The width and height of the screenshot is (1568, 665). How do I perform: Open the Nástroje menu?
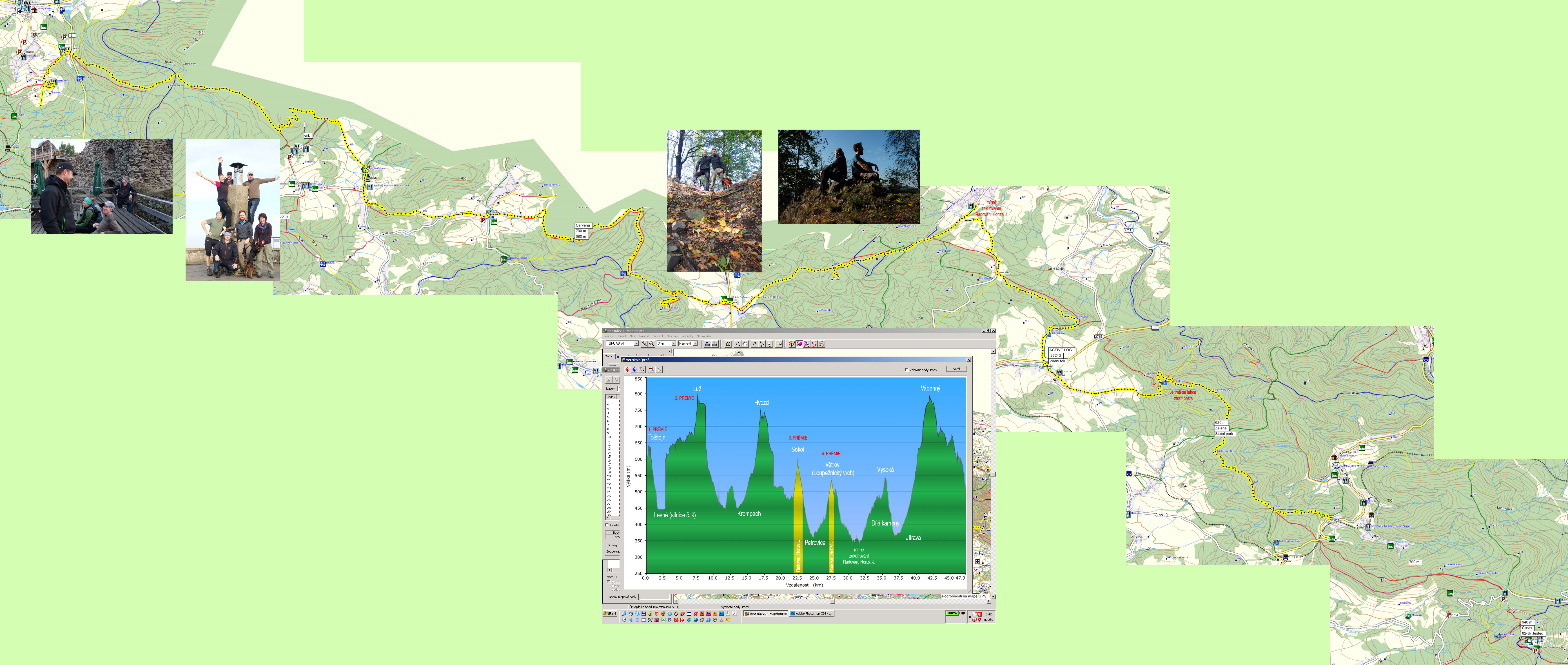click(x=672, y=336)
